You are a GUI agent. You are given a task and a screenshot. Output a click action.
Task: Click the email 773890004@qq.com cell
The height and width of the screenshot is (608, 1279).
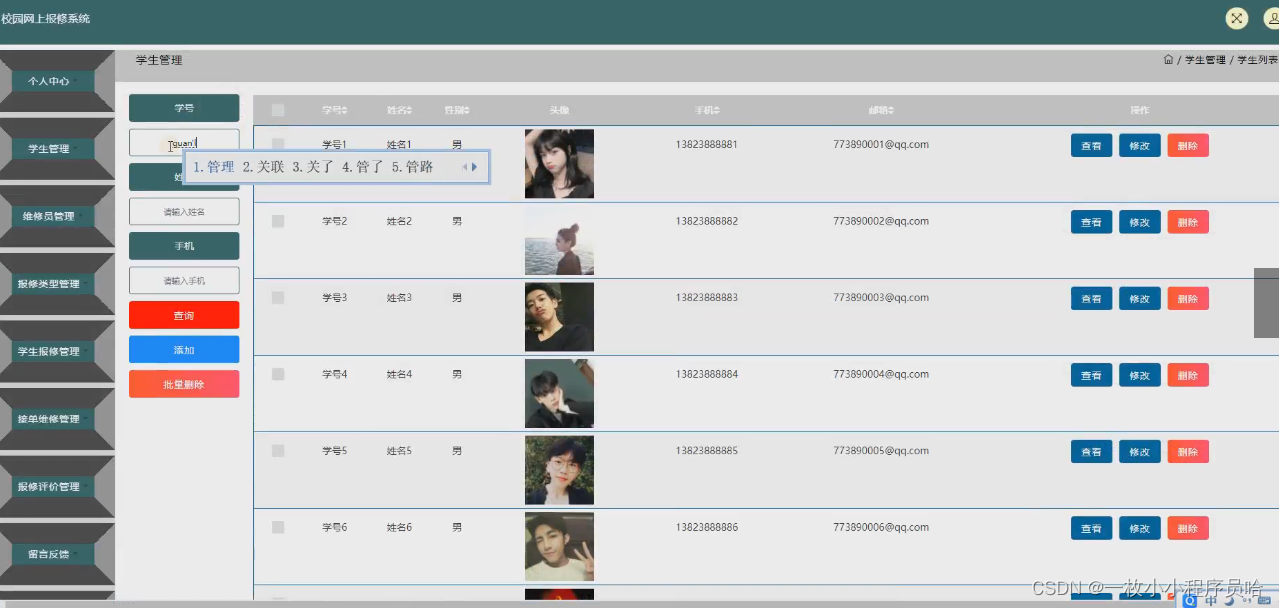coord(881,374)
